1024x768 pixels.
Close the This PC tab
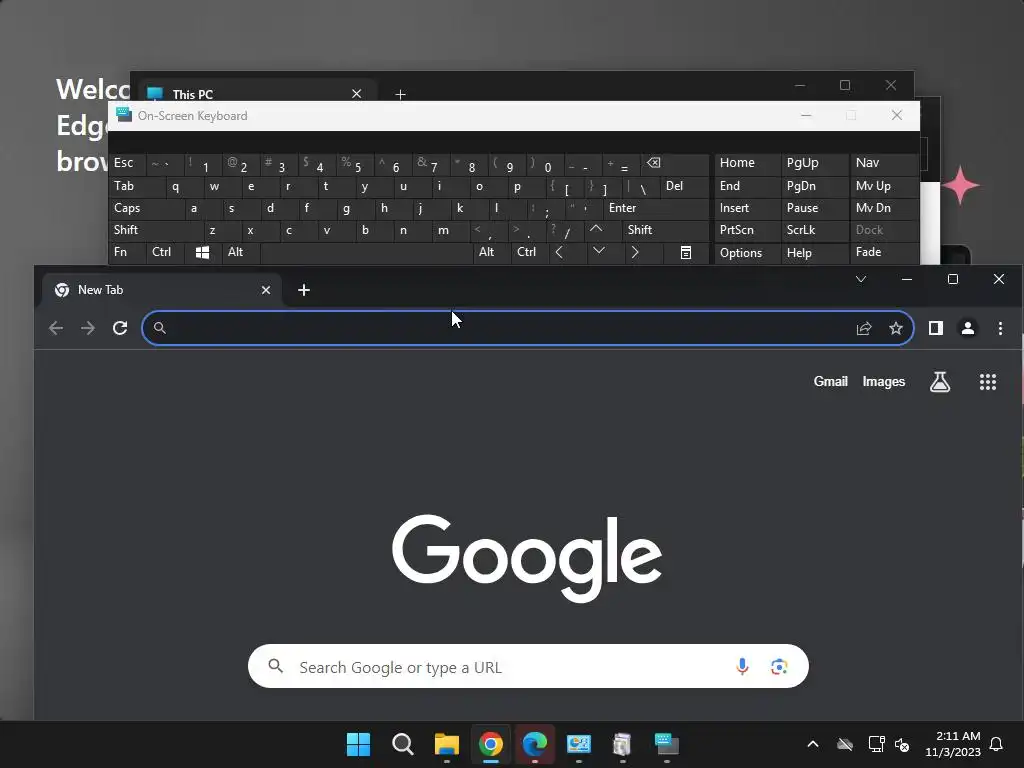357,94
